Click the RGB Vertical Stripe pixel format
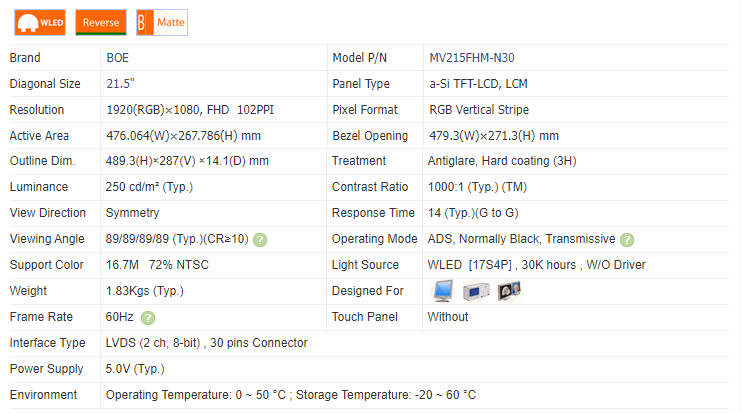 tap(479, 110)
